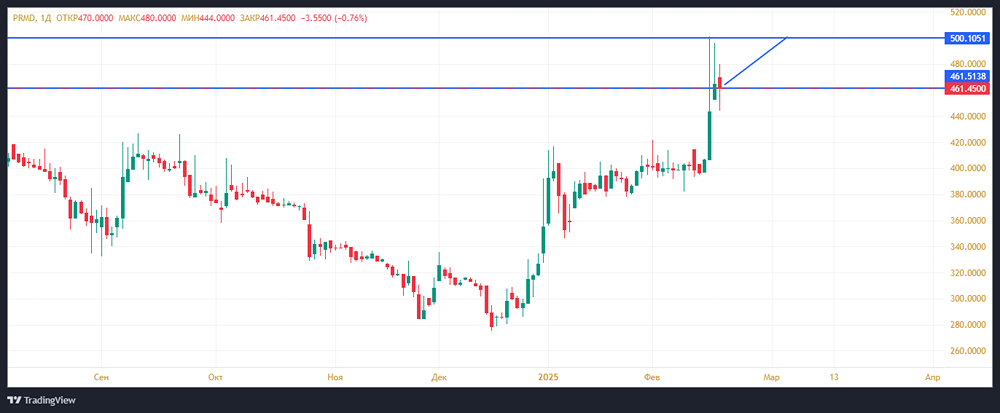Click the 380.0000 price axis label

[x=969, y=194]
